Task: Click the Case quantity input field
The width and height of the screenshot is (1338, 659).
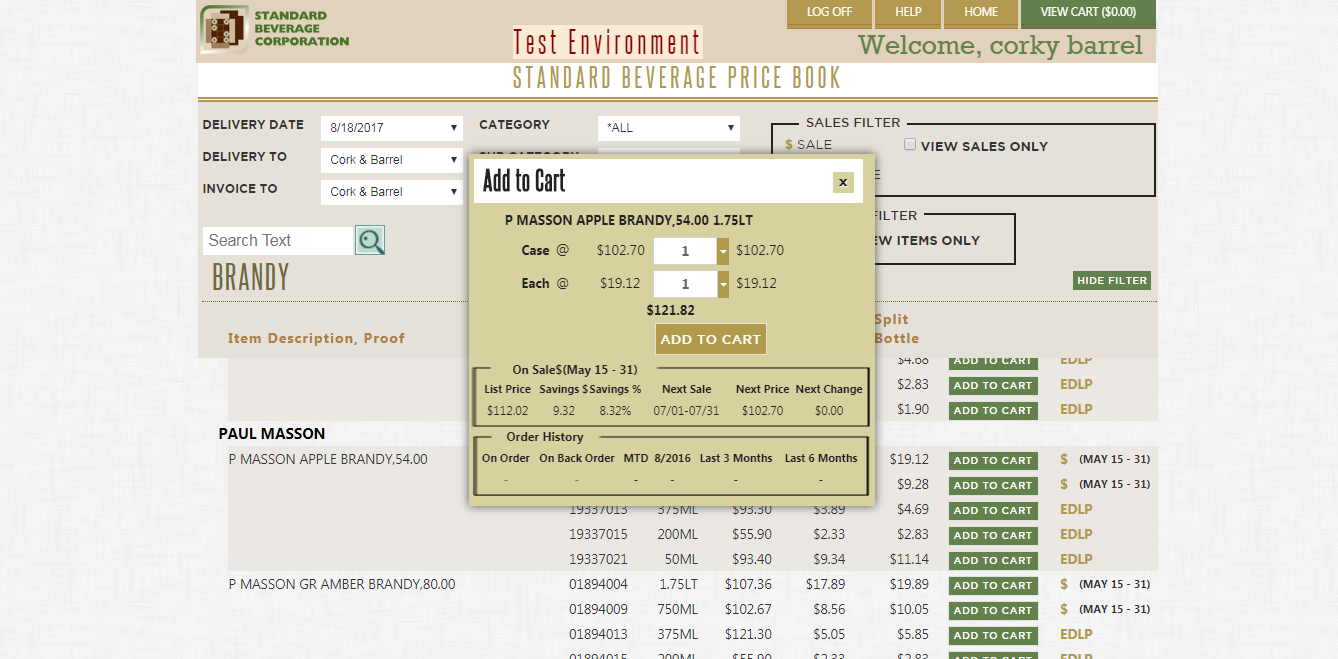Action: 685,251
